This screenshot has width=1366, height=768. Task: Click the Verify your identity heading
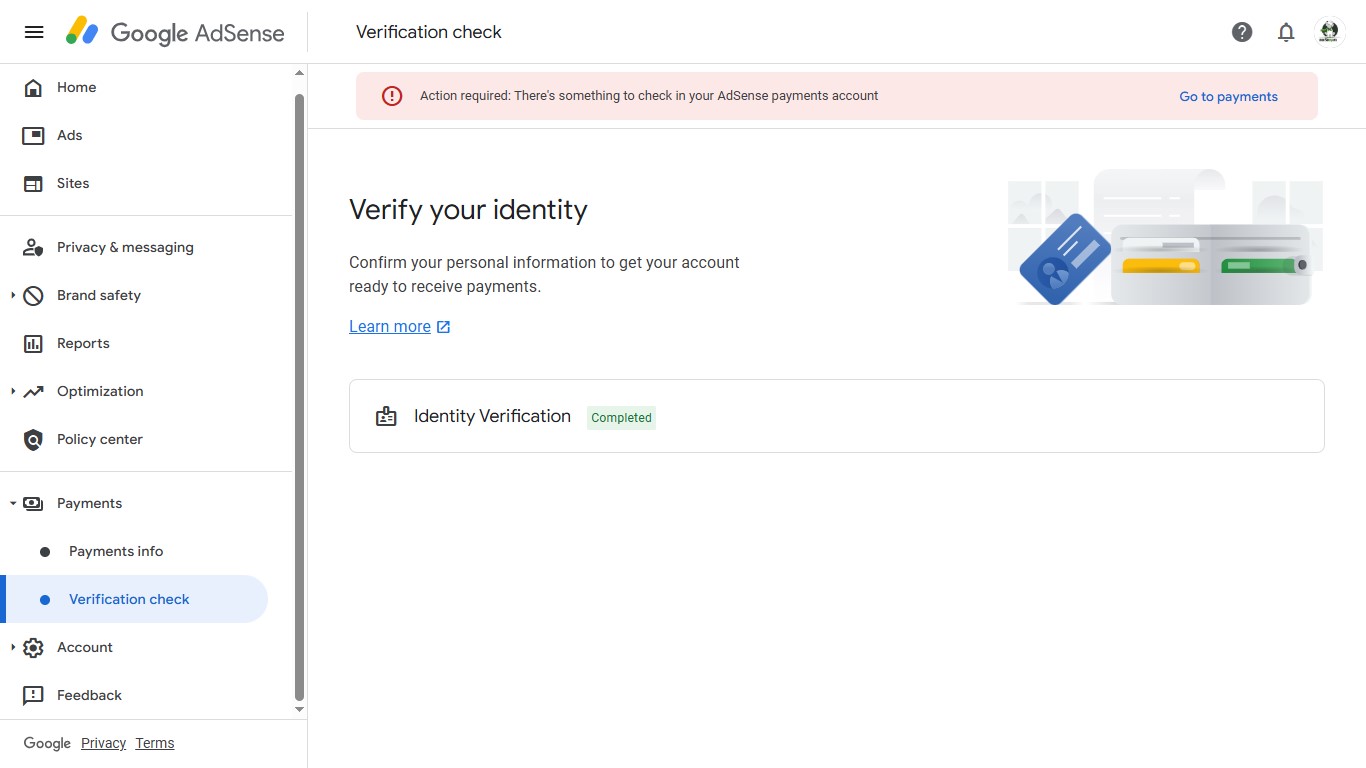coord(468,210)
